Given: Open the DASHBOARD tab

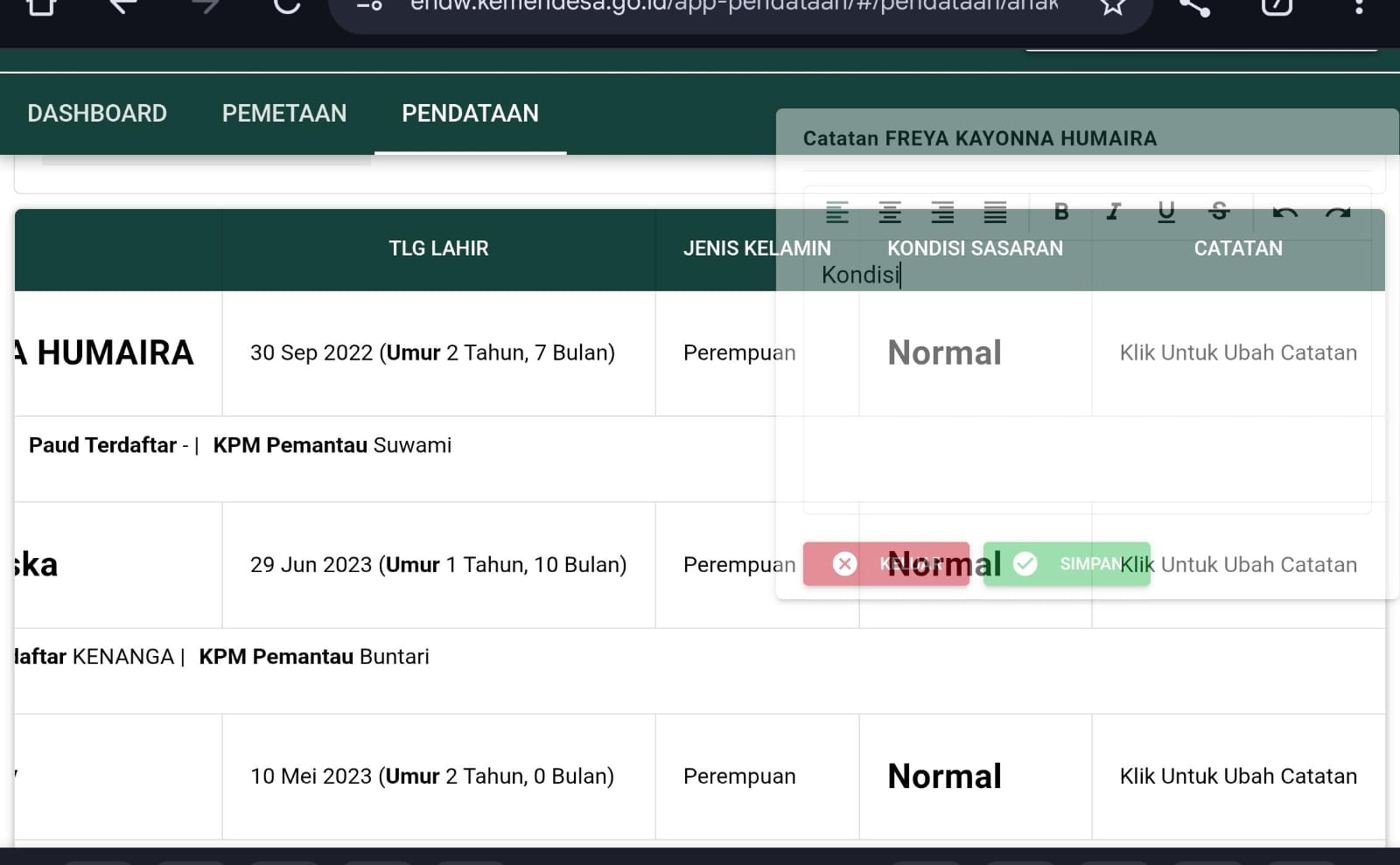Looking at the screenshot, I should 97,113.
